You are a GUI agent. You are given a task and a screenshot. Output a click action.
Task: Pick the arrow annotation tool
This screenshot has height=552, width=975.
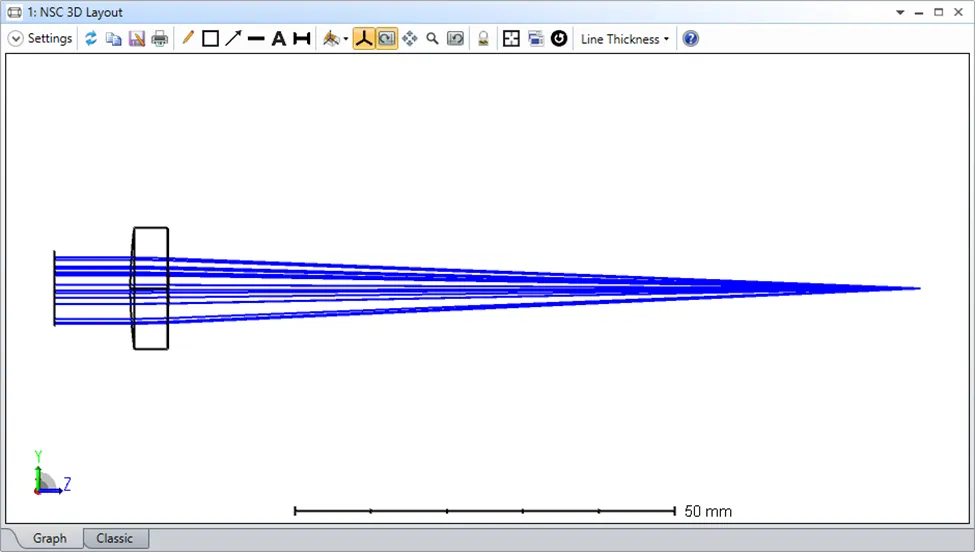point(233,39)
